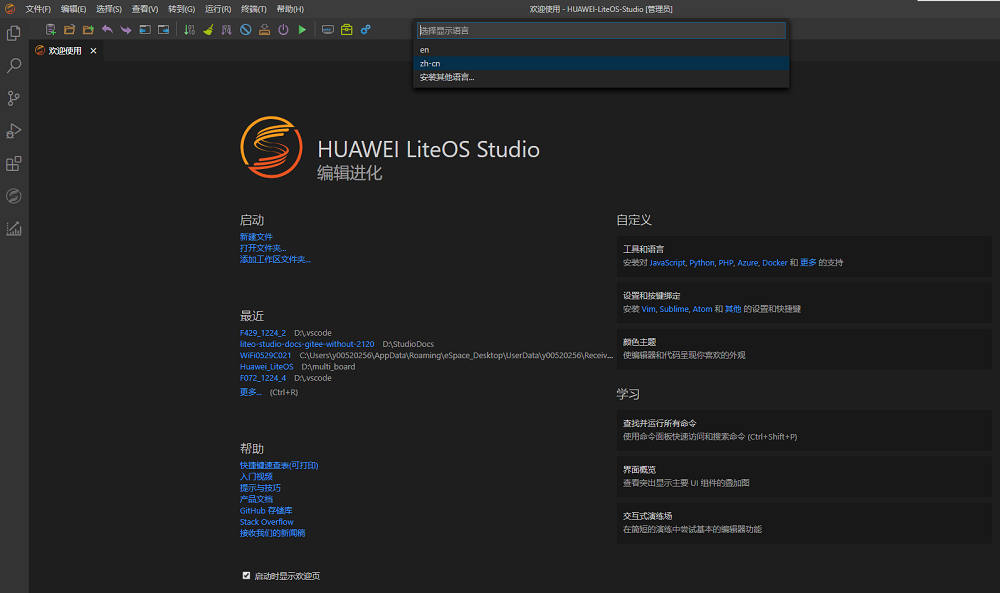Screen dimensions: 1000x593
Task: Toggle the show welcome page on startup checkbox
Action: click(246, 575)
